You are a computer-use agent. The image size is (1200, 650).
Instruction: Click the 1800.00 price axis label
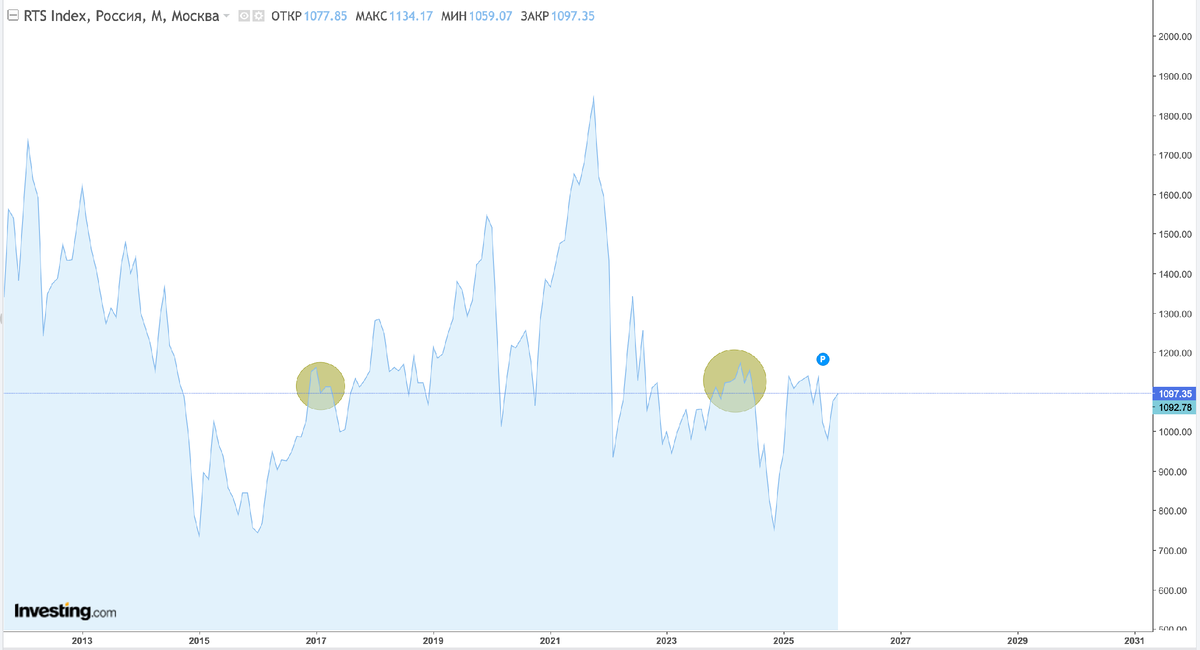(x=1176, y=116)
